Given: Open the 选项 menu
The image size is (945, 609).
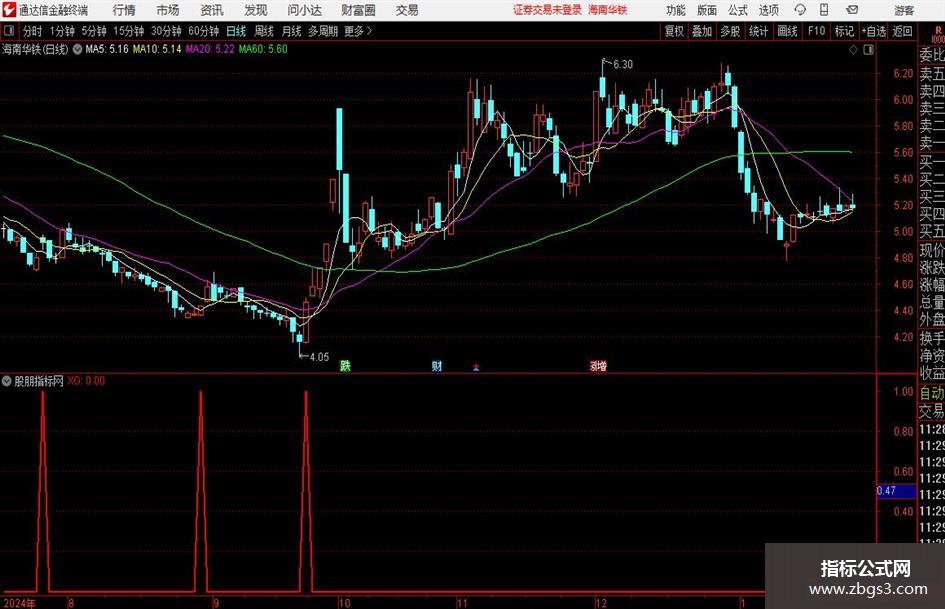Looking at the screenshot, I should (768, 10).
